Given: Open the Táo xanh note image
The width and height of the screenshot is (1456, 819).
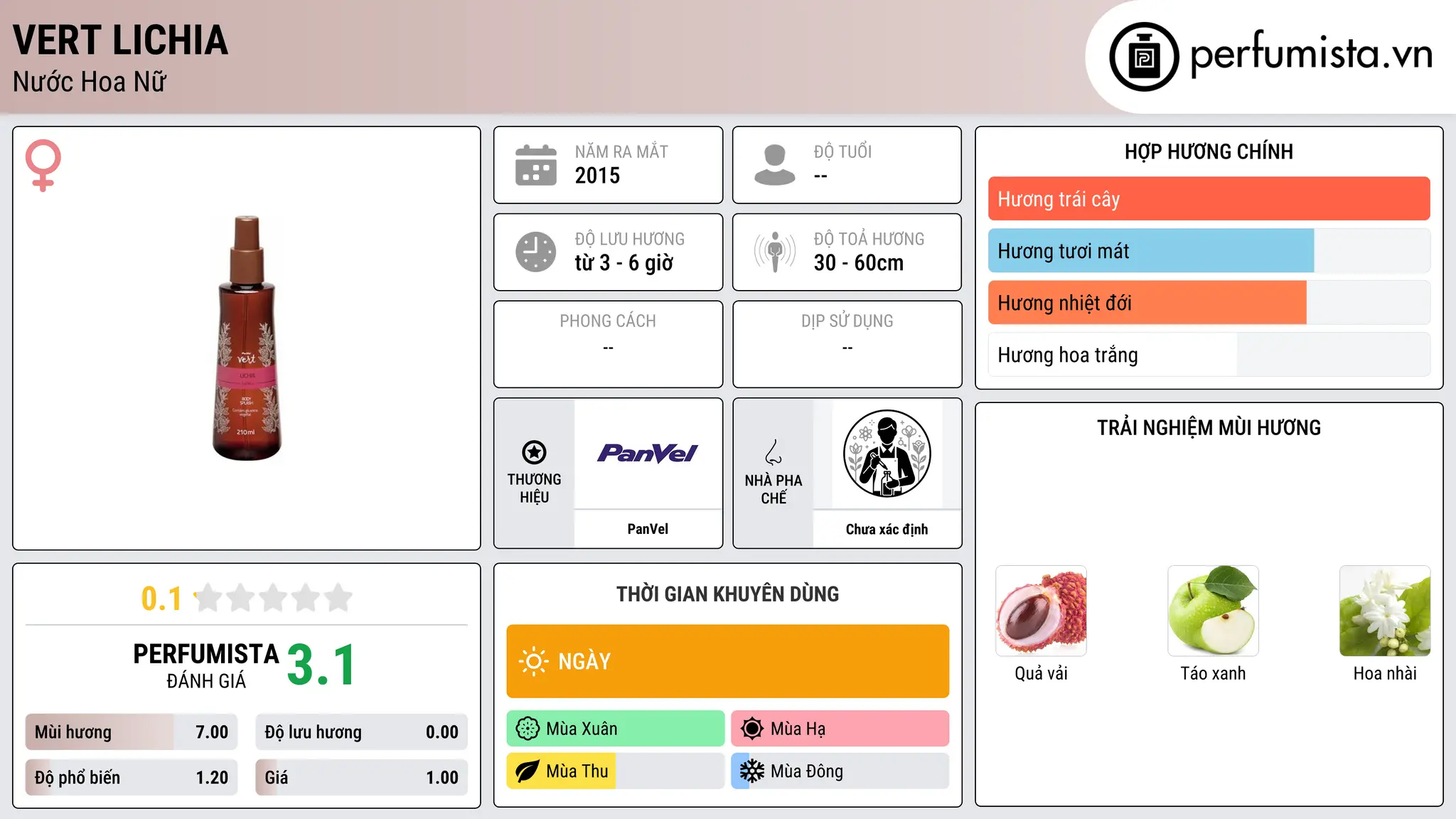Looking at the screenshot, I should (1213, 611).
